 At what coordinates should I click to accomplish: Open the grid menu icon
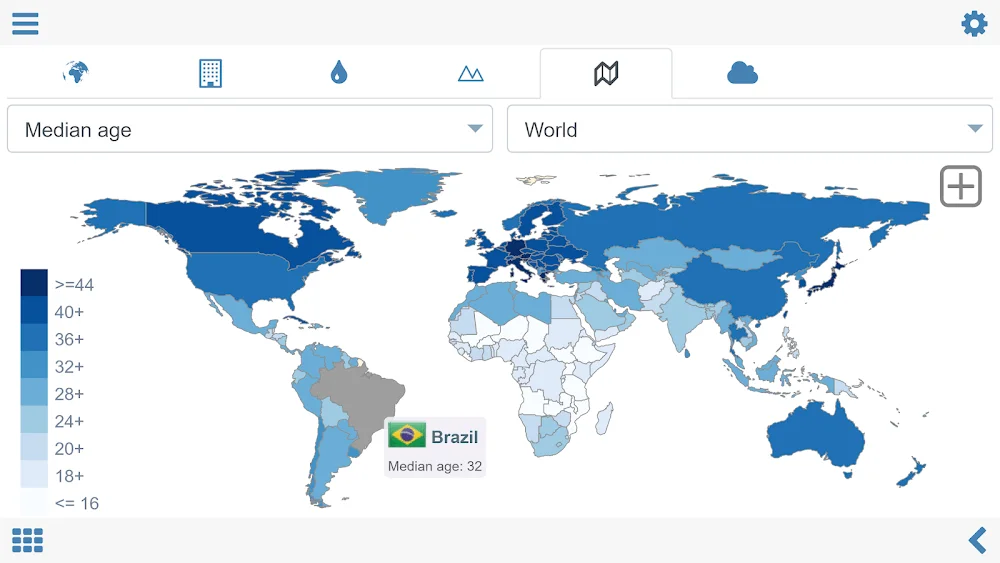pos(27,540)
